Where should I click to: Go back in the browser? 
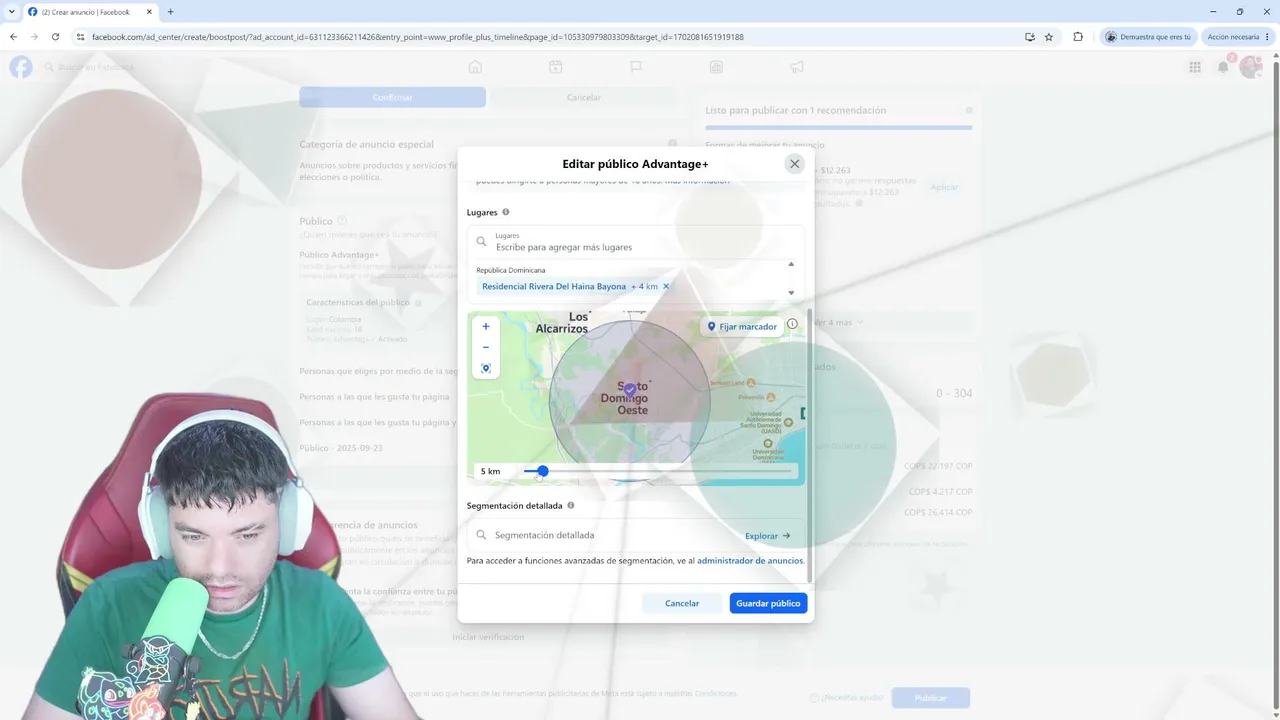pyautogui.click(x=13, y=37)
